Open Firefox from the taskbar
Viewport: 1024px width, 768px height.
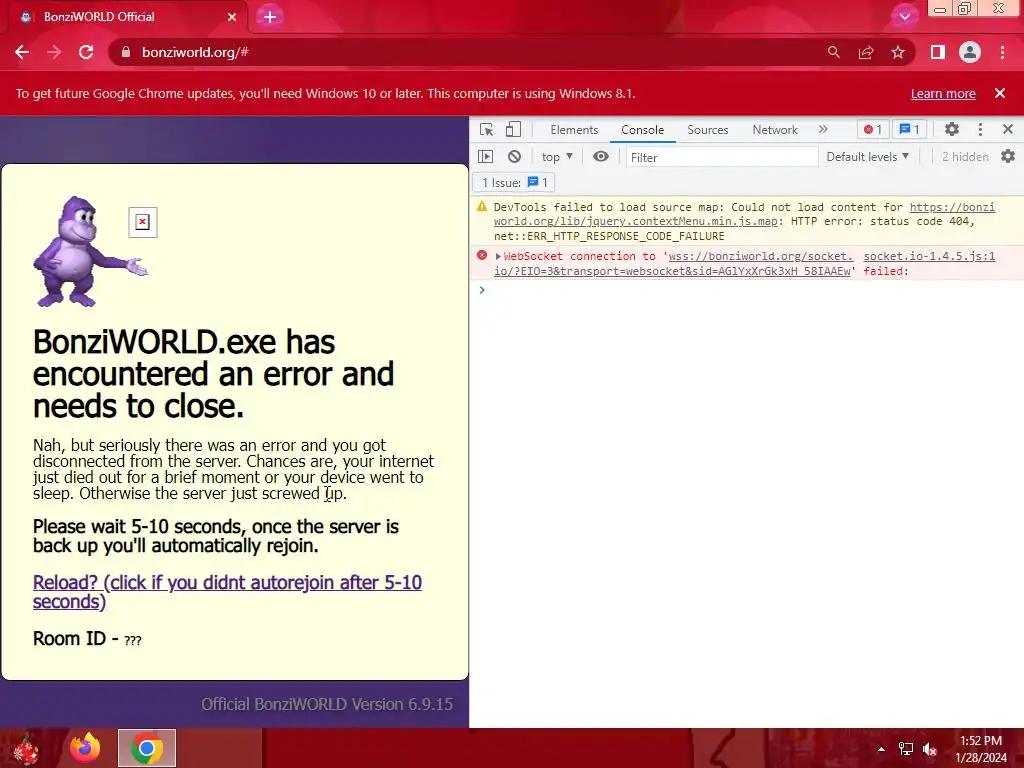[85, 748]
